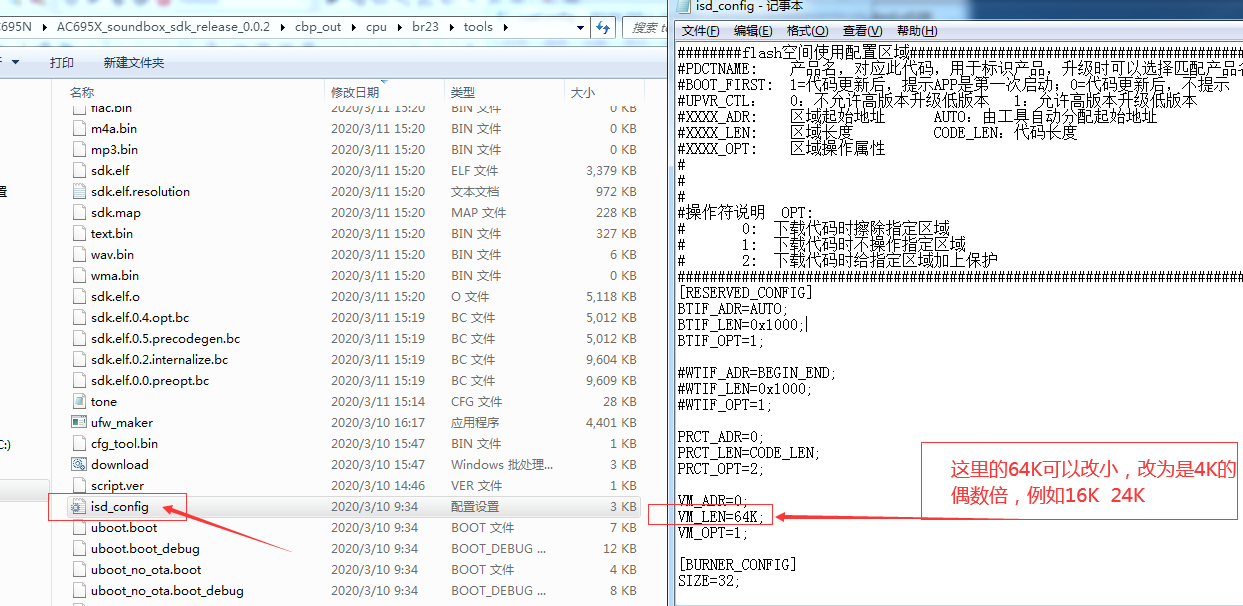Select the uboot_no_ota.boot file icon
This screenshot has height=606, width=1243.
coord(79,570)
